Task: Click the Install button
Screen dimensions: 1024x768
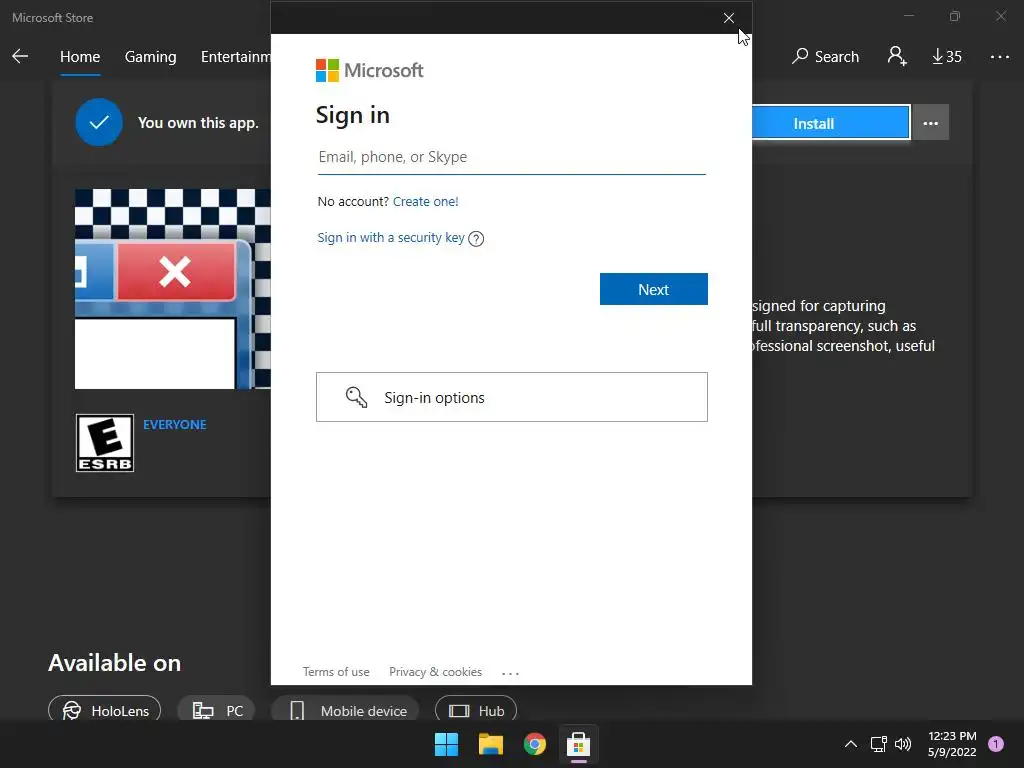Action: point(830,123)
